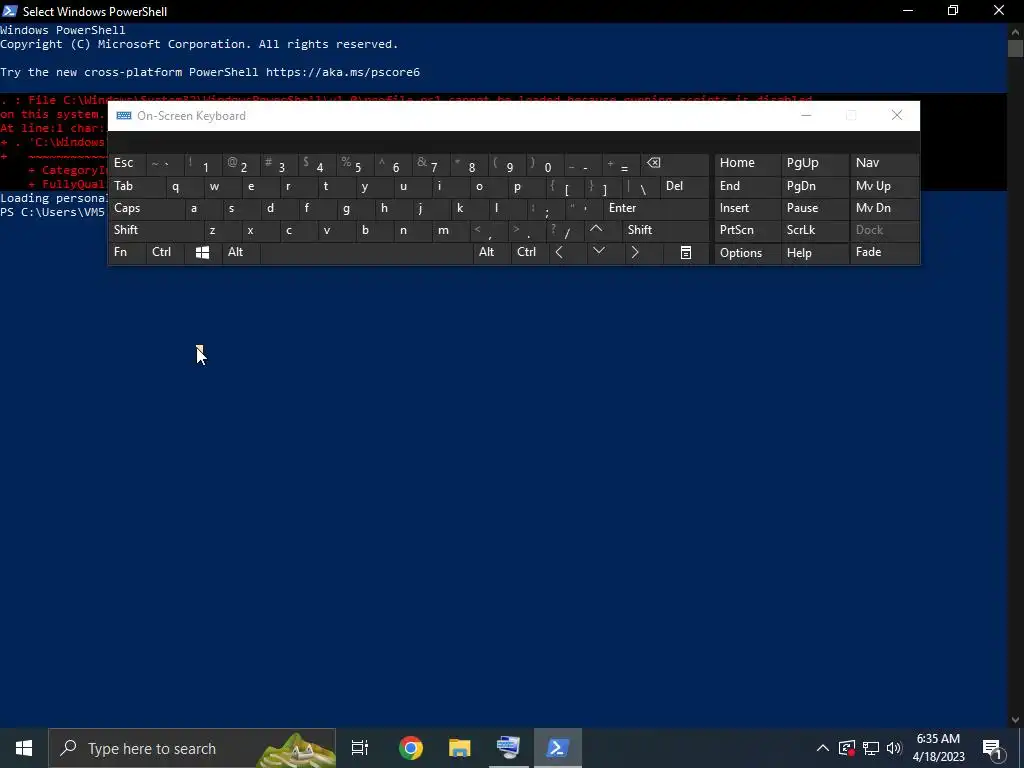Click the PowerShell taskbar icon
This screenshot has width=1024, height=768.
coord(558,748)
